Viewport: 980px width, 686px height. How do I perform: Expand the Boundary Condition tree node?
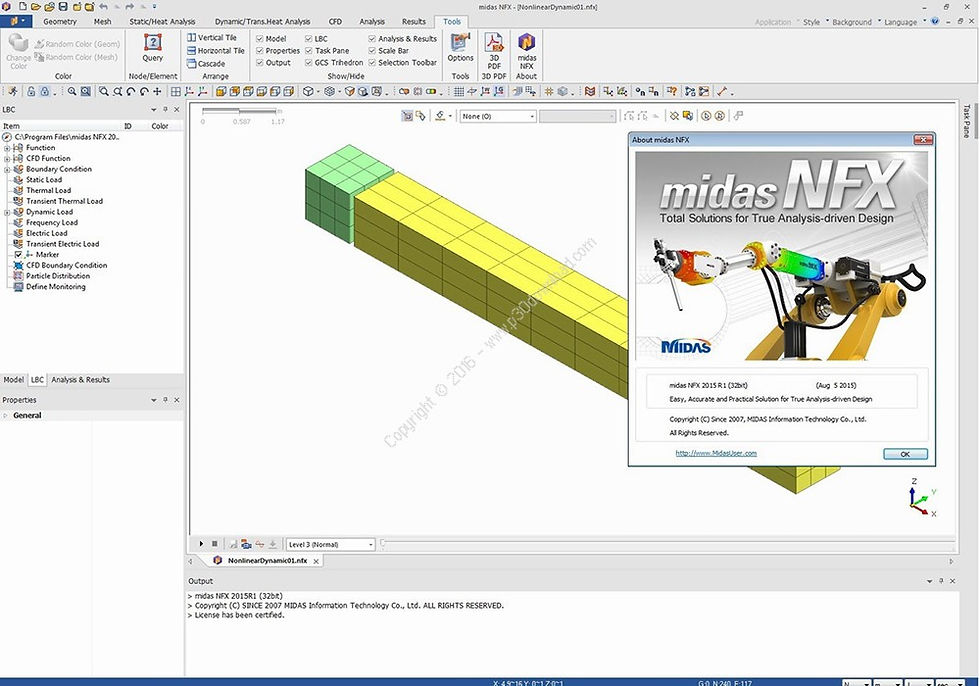(7, 169)
